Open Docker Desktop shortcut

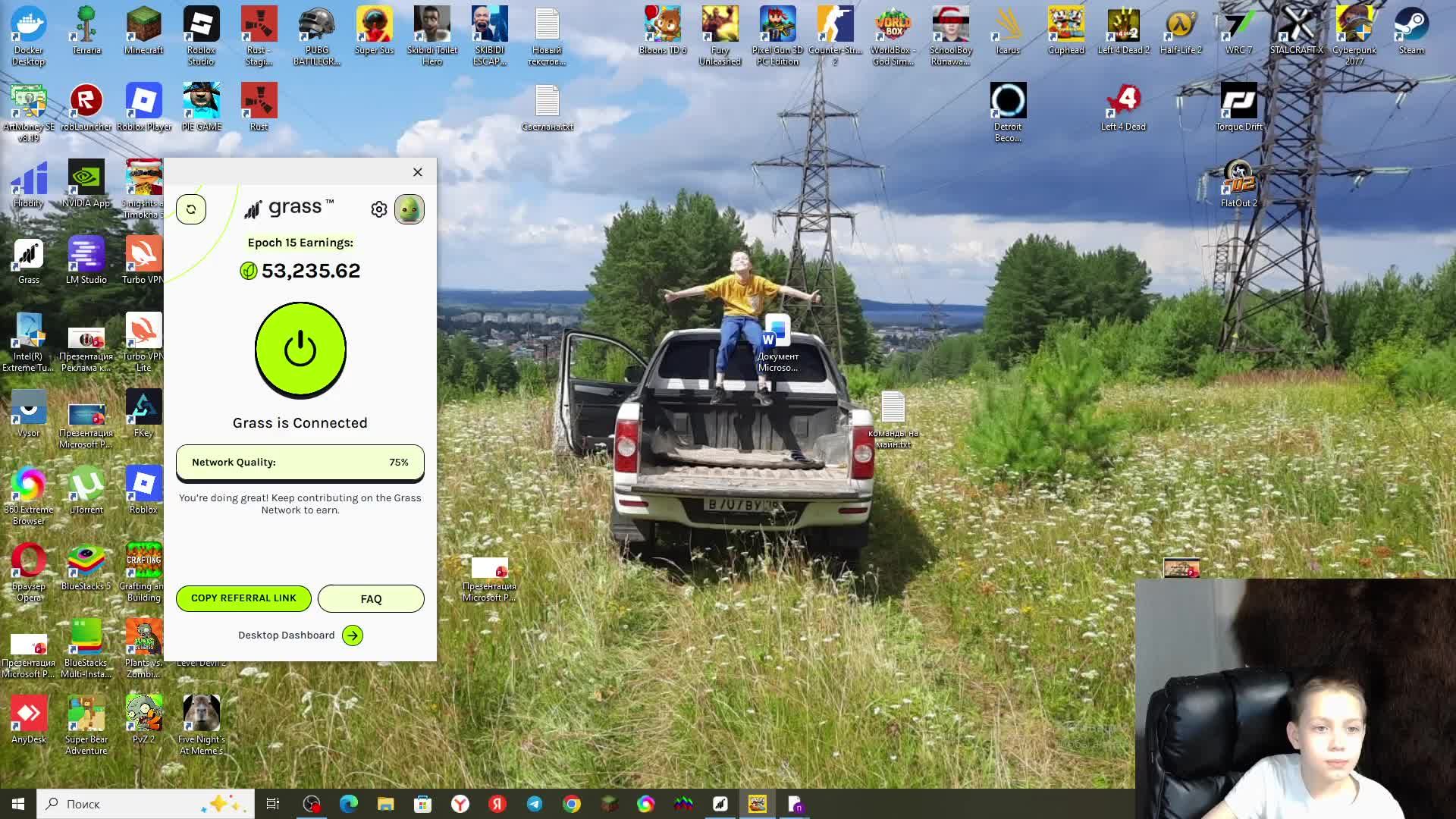[29, 34]
